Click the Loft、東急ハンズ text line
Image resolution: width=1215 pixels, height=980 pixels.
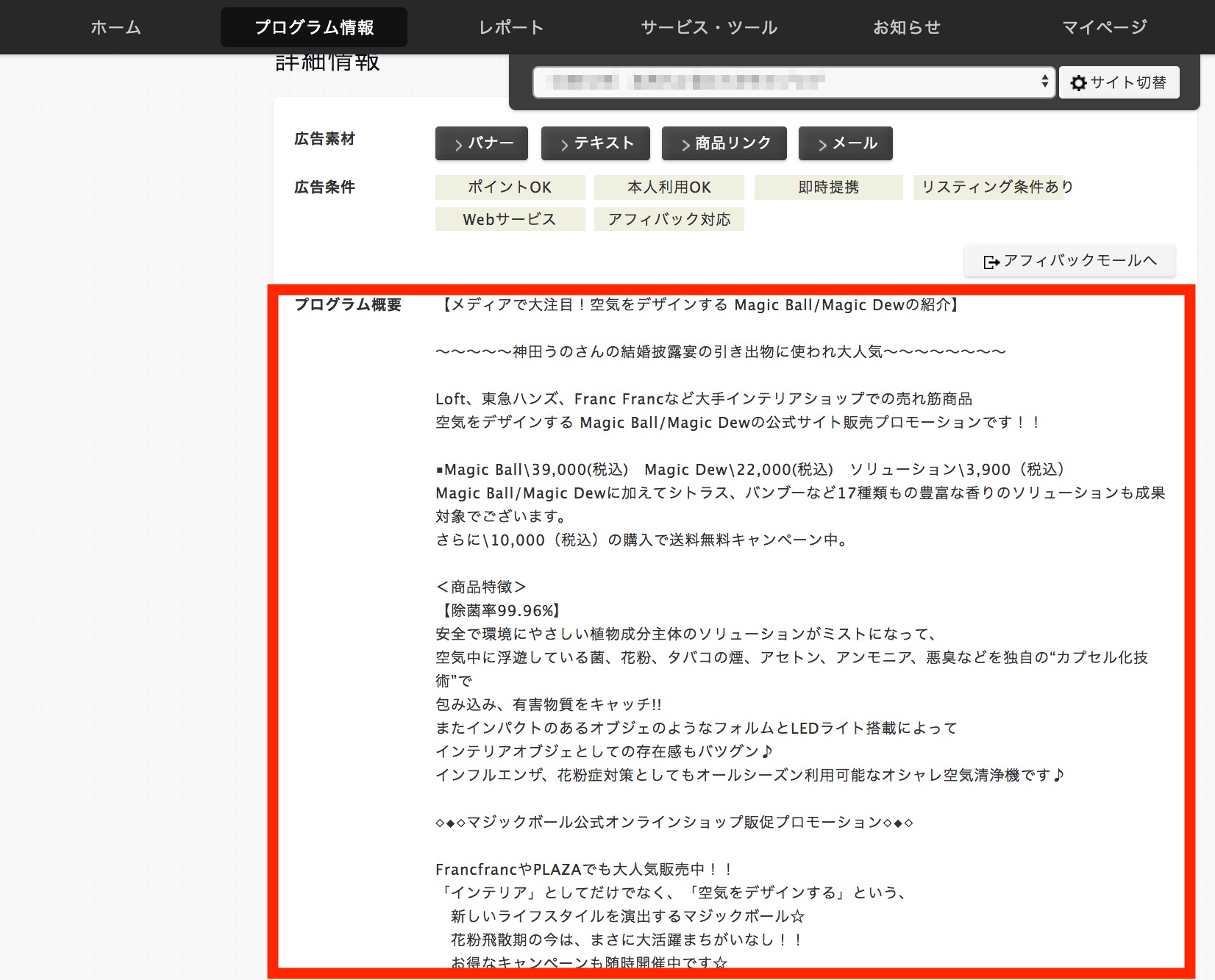704,399
